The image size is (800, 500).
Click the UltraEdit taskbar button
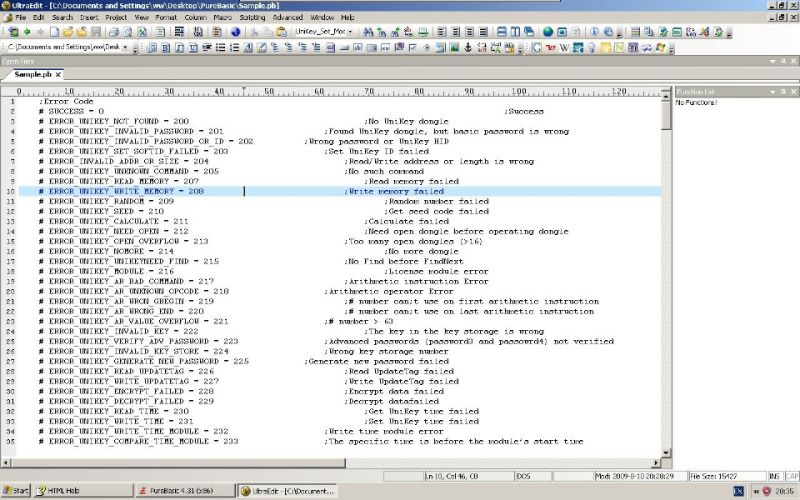[287, 491]
